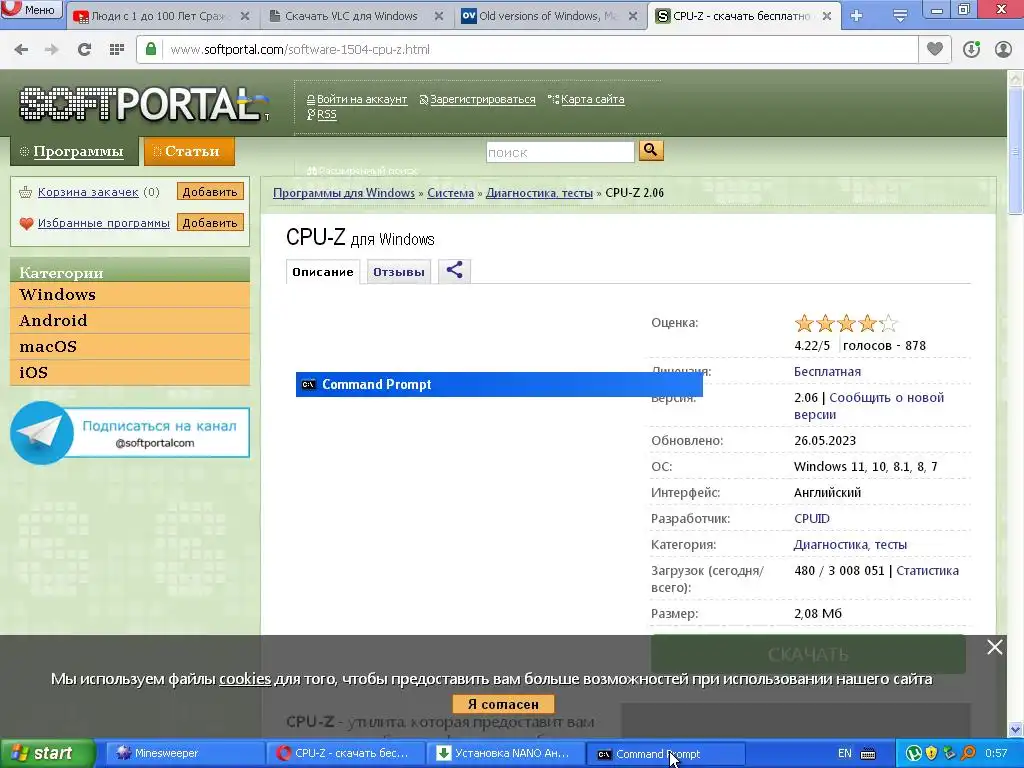Click the magnifier search button
Screen dimensions: 1024x768
[651, 151]
